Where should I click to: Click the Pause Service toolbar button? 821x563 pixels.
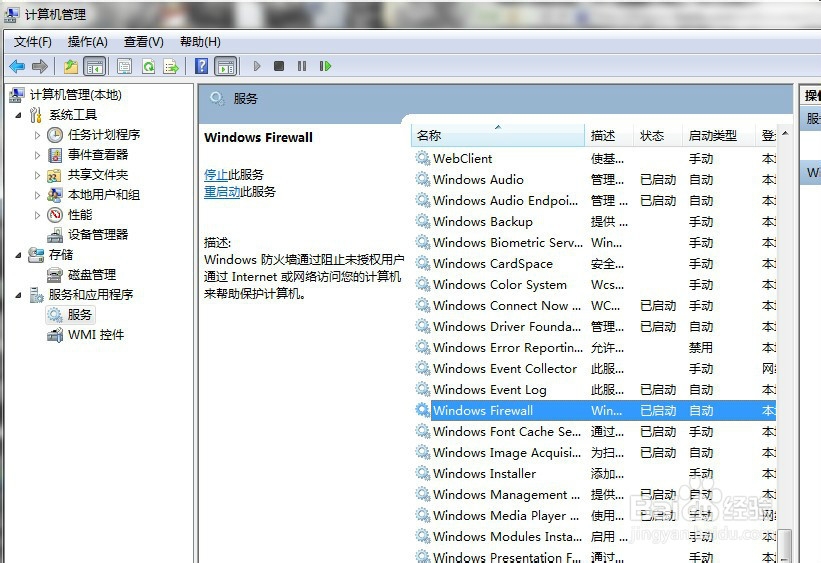click(302, 66)
